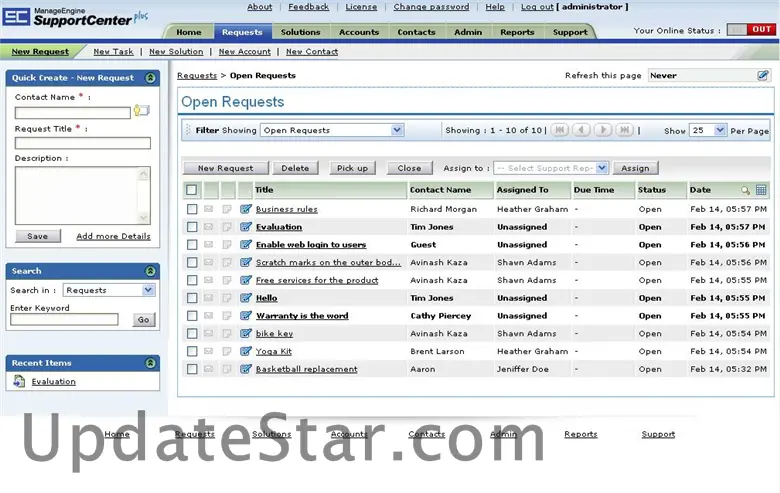The width and height of the screenshot is (780, 493).
Task: Open the Filter Showing Open Requests dropdown
Action: (397, 130)
